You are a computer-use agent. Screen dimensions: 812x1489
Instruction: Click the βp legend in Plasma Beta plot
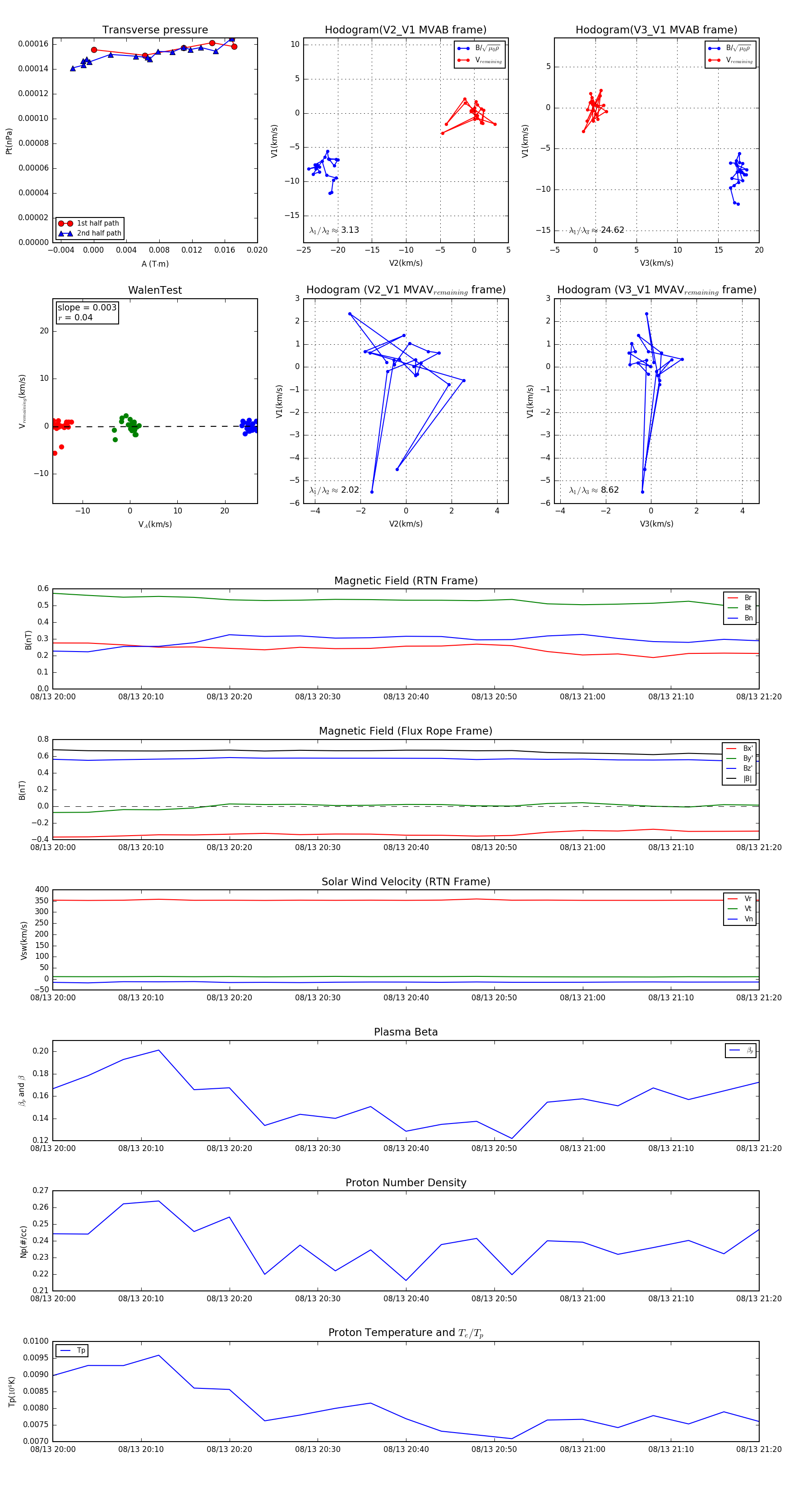coord(741,1050)
